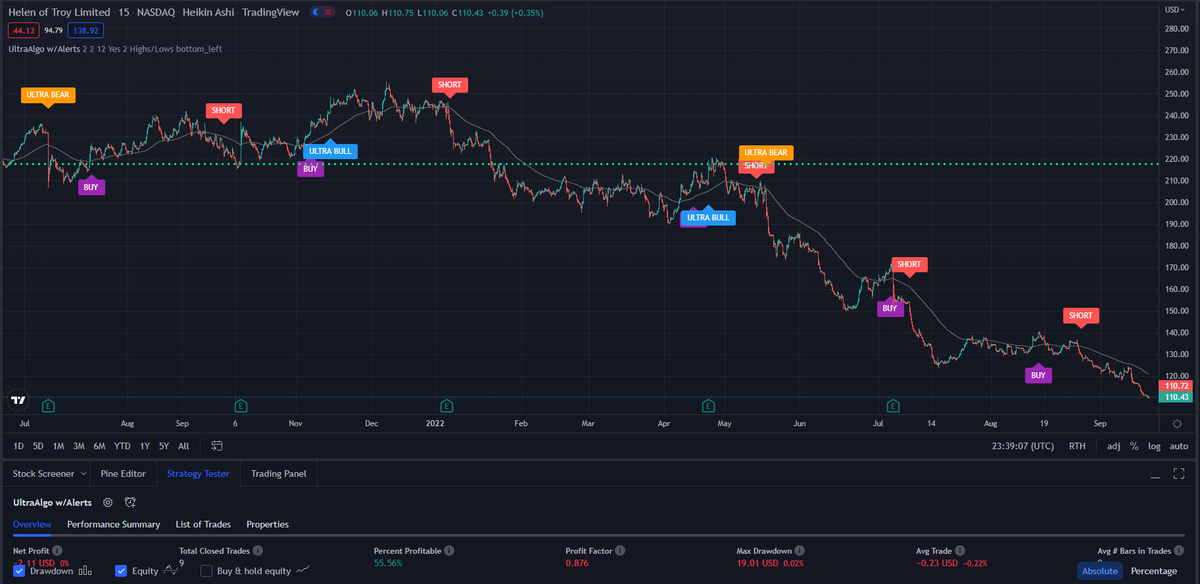Click Helen of Troy Limited symbol title

point(57,12)
